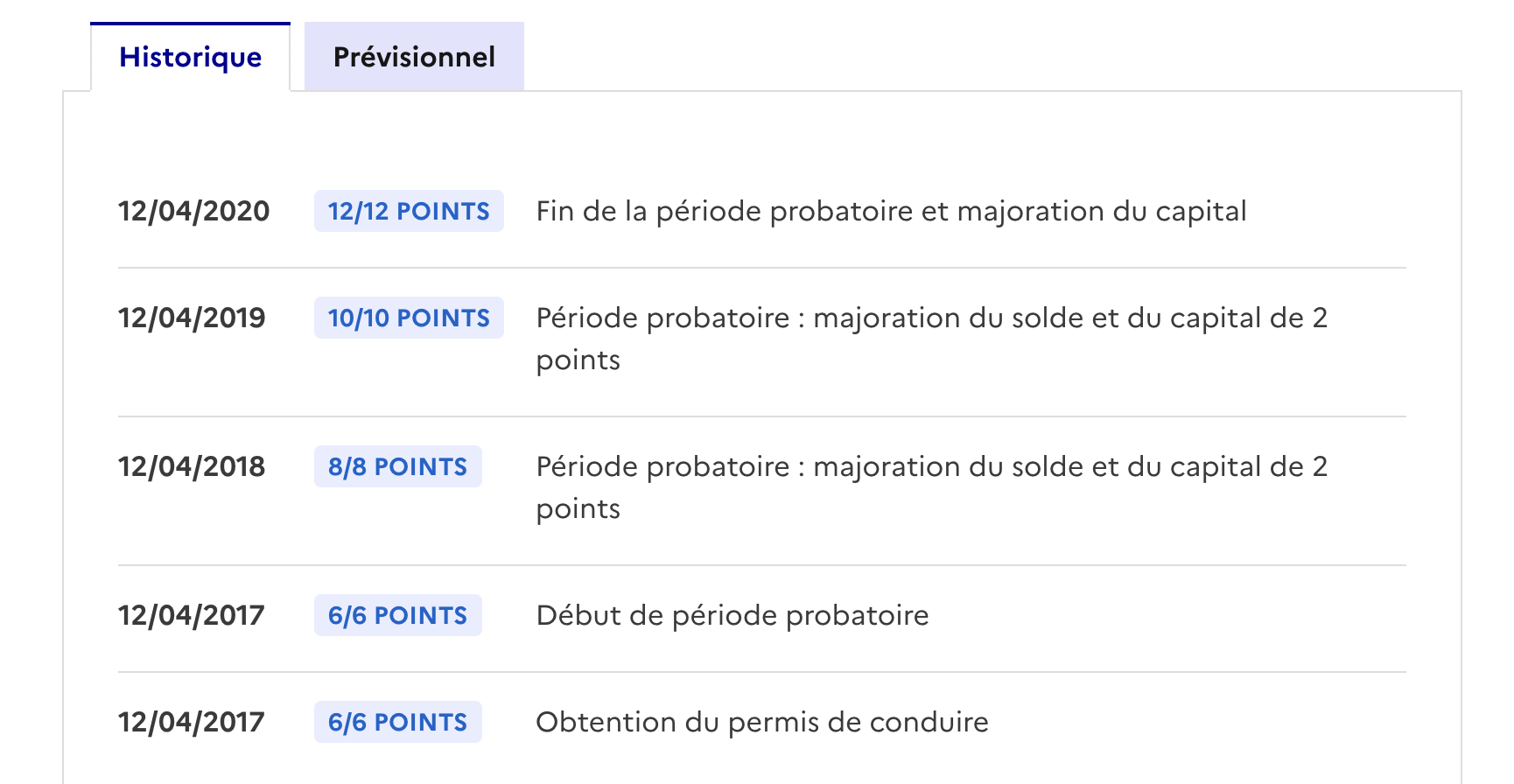Viewport: 1514px width, 784px height.
Task: Click the divider line below the 12/04/2018 entry
Action: [761, 565]
